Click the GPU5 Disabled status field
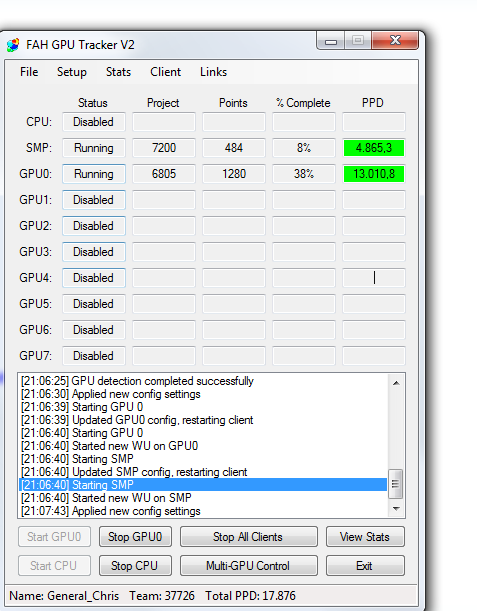477x611 pixels. point(94,304)
